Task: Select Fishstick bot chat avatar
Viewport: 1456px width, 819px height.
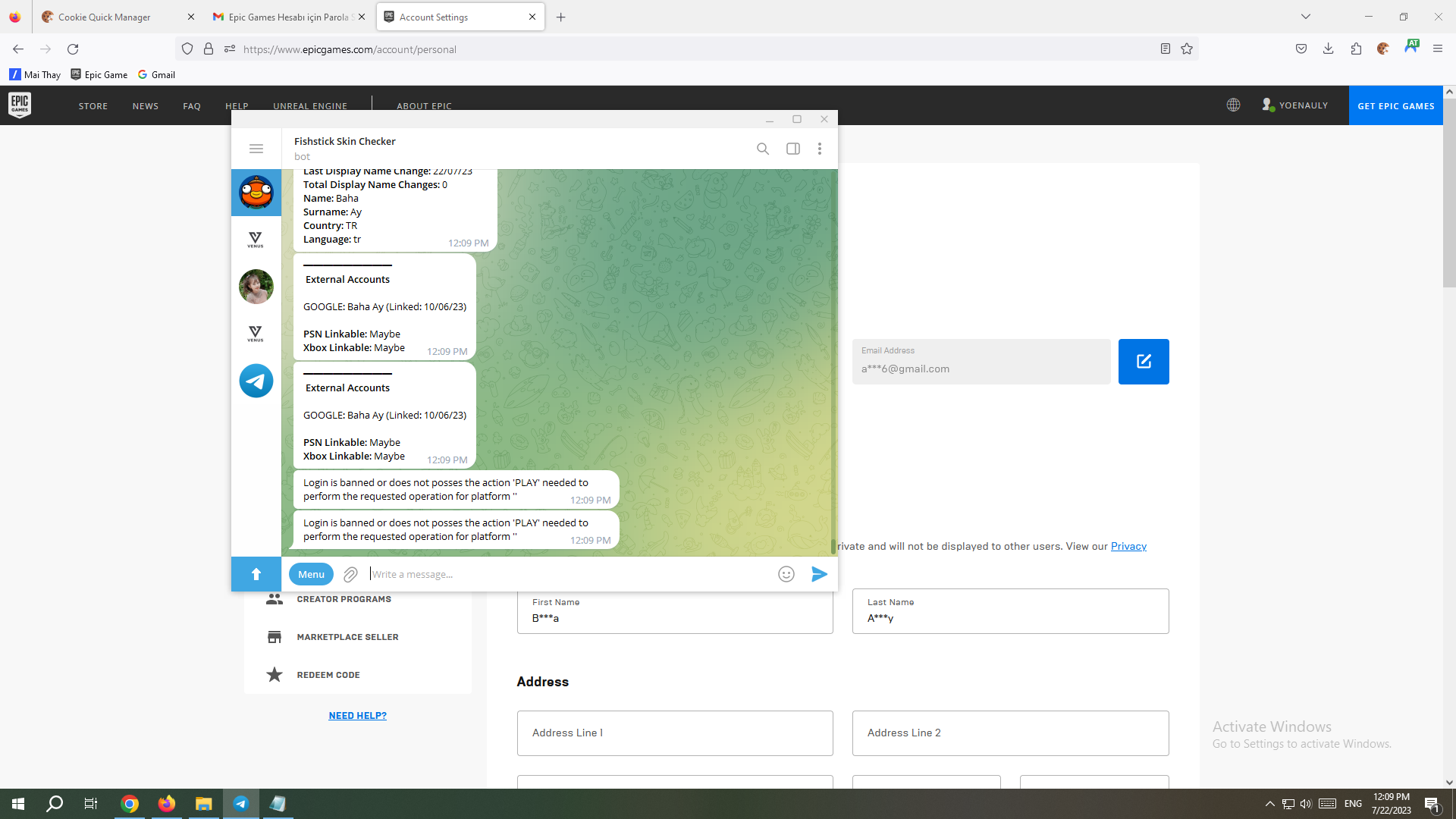Action: coord(256,193)
